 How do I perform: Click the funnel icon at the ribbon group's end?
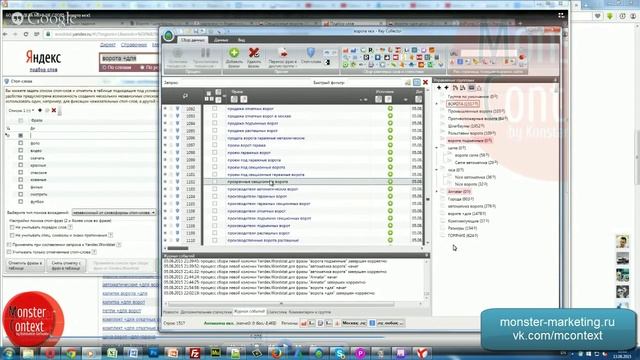441,64
